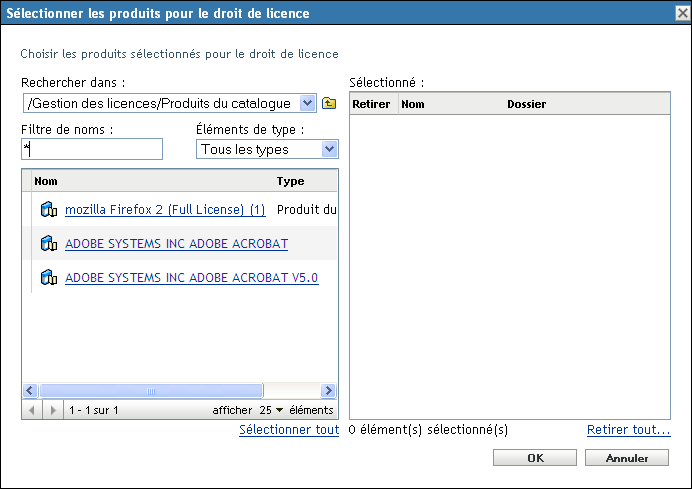Viewport: 692px width, 489px height.
Task: Click the horizontal scrollbar thumb in the list
Action: [150, 391]
